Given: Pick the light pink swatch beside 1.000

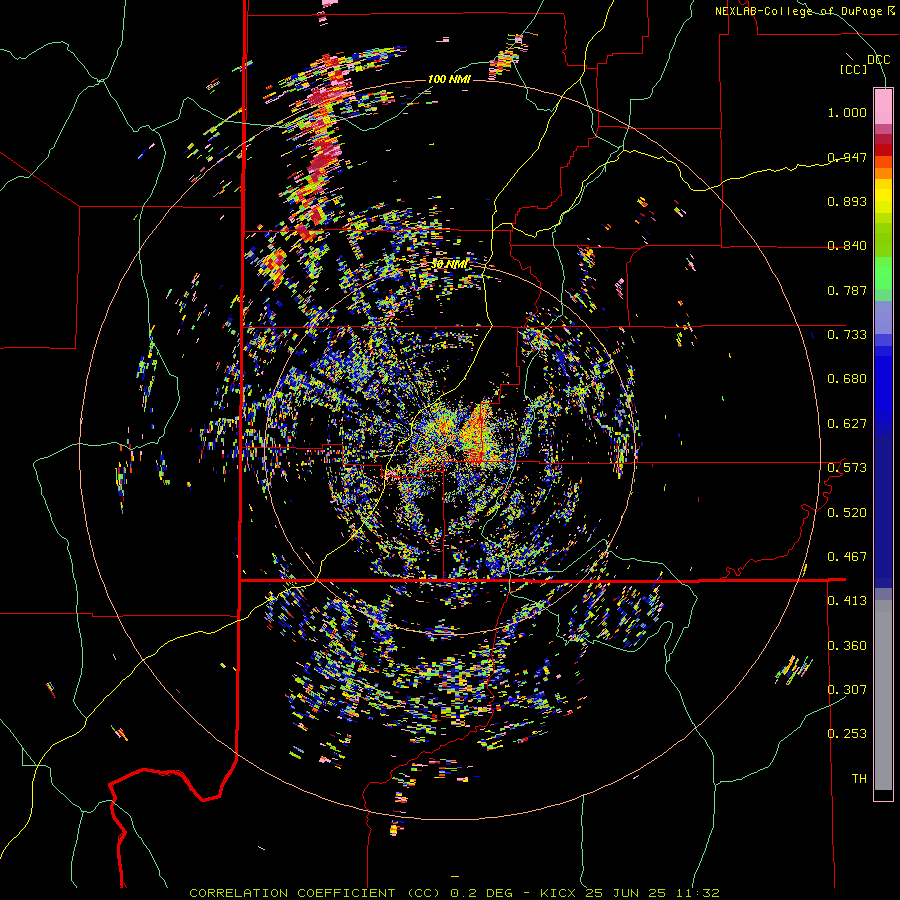Looking at the screenshot, I should [x=883, y=107].
